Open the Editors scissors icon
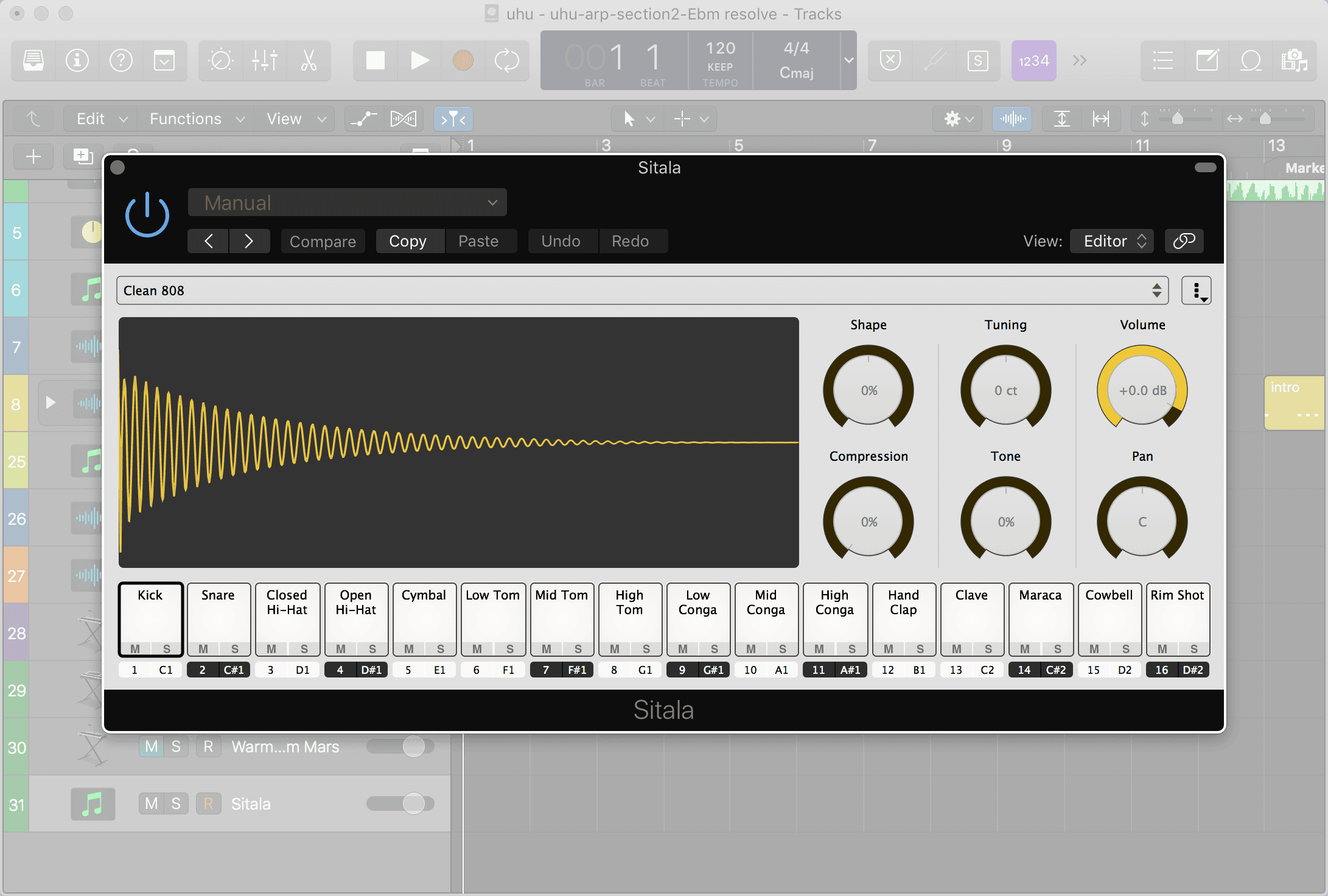Screen dimensions: 1328x896 (309, 60)
